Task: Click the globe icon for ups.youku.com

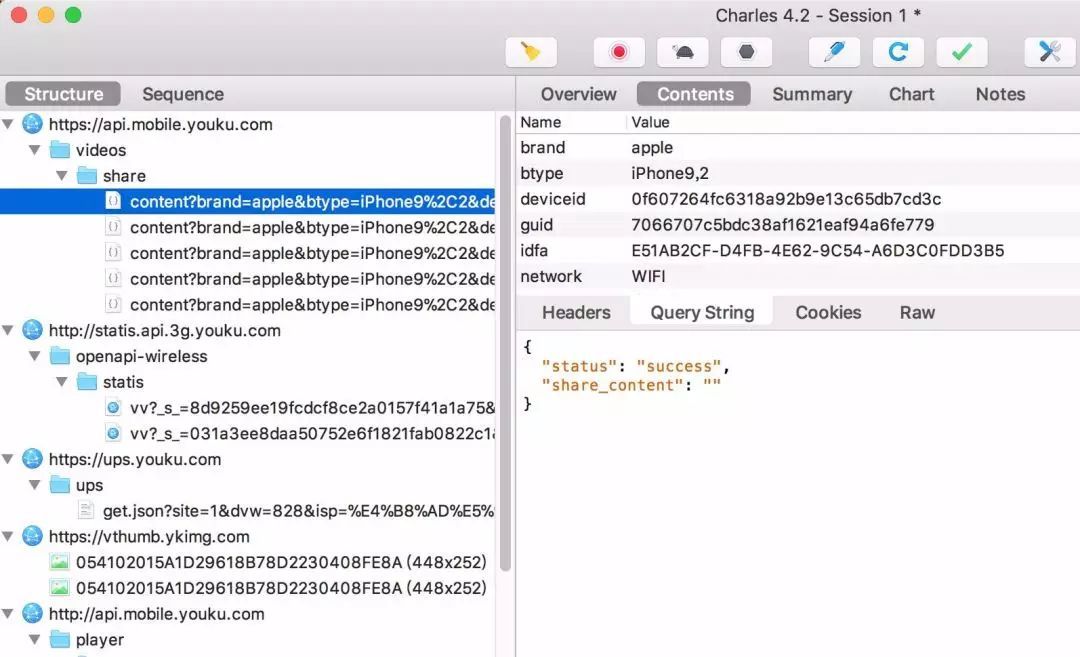Action: 32,459
